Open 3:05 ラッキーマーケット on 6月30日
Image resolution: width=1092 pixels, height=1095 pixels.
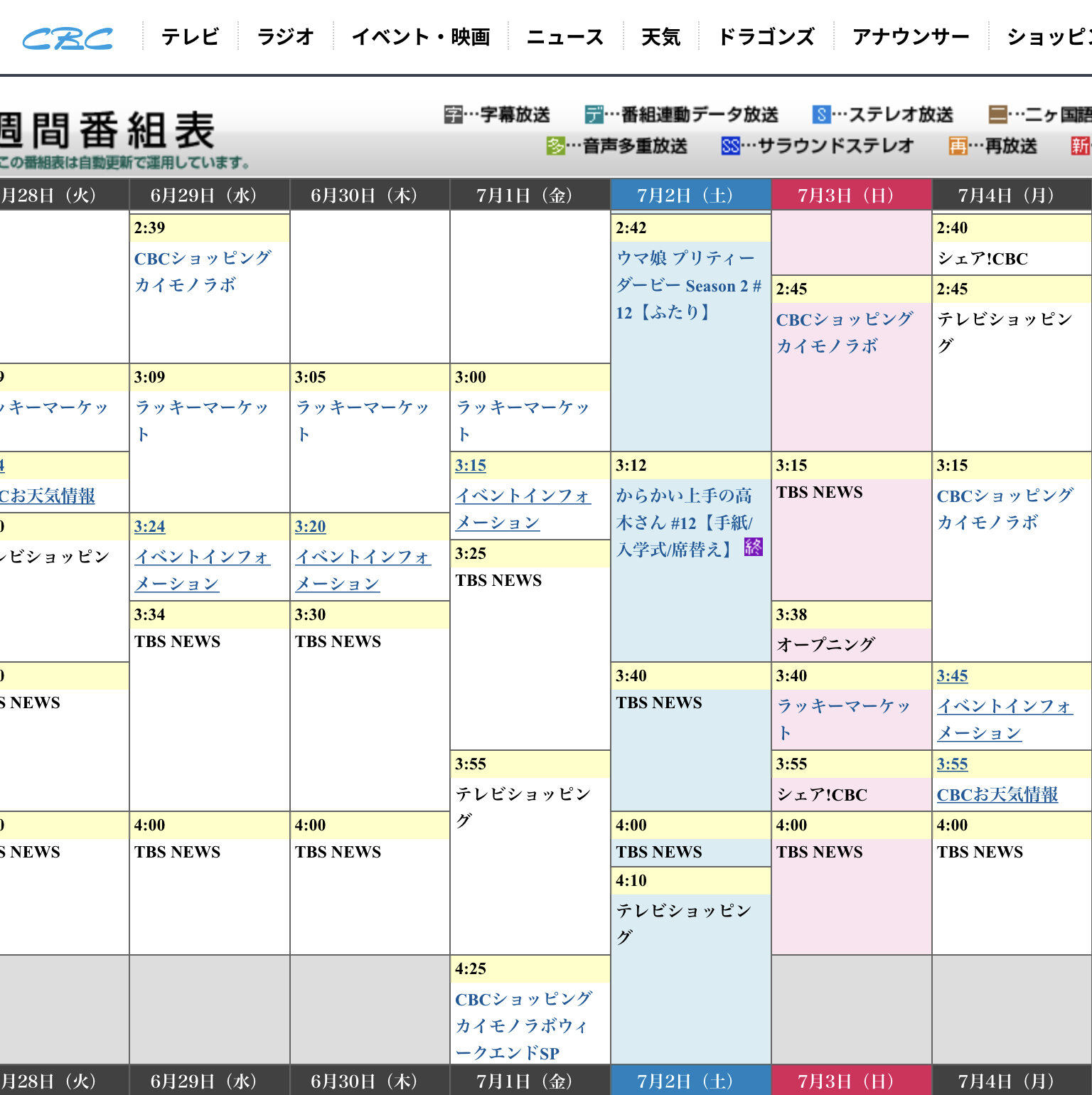363,421
